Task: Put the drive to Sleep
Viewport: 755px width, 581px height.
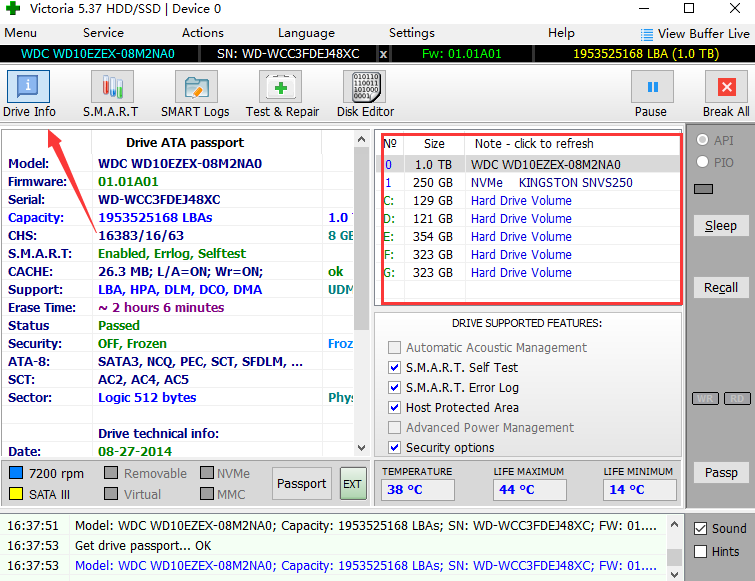Action: click(720, 226)
